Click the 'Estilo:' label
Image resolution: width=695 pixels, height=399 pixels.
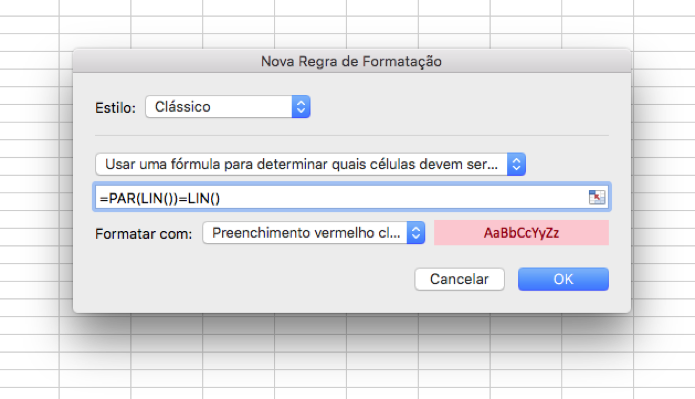click(x=115, y=108)
